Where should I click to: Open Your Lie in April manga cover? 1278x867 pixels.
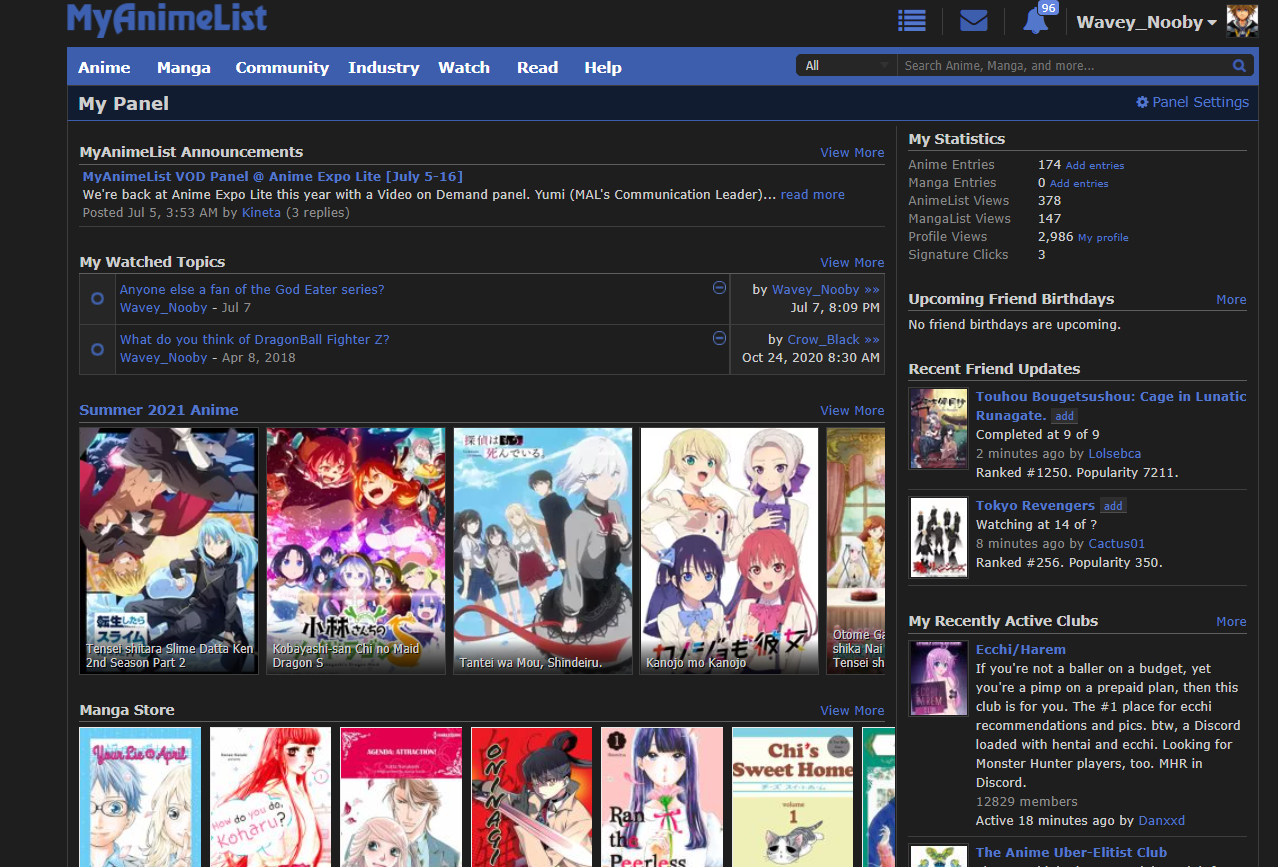[x=140, y=797]
